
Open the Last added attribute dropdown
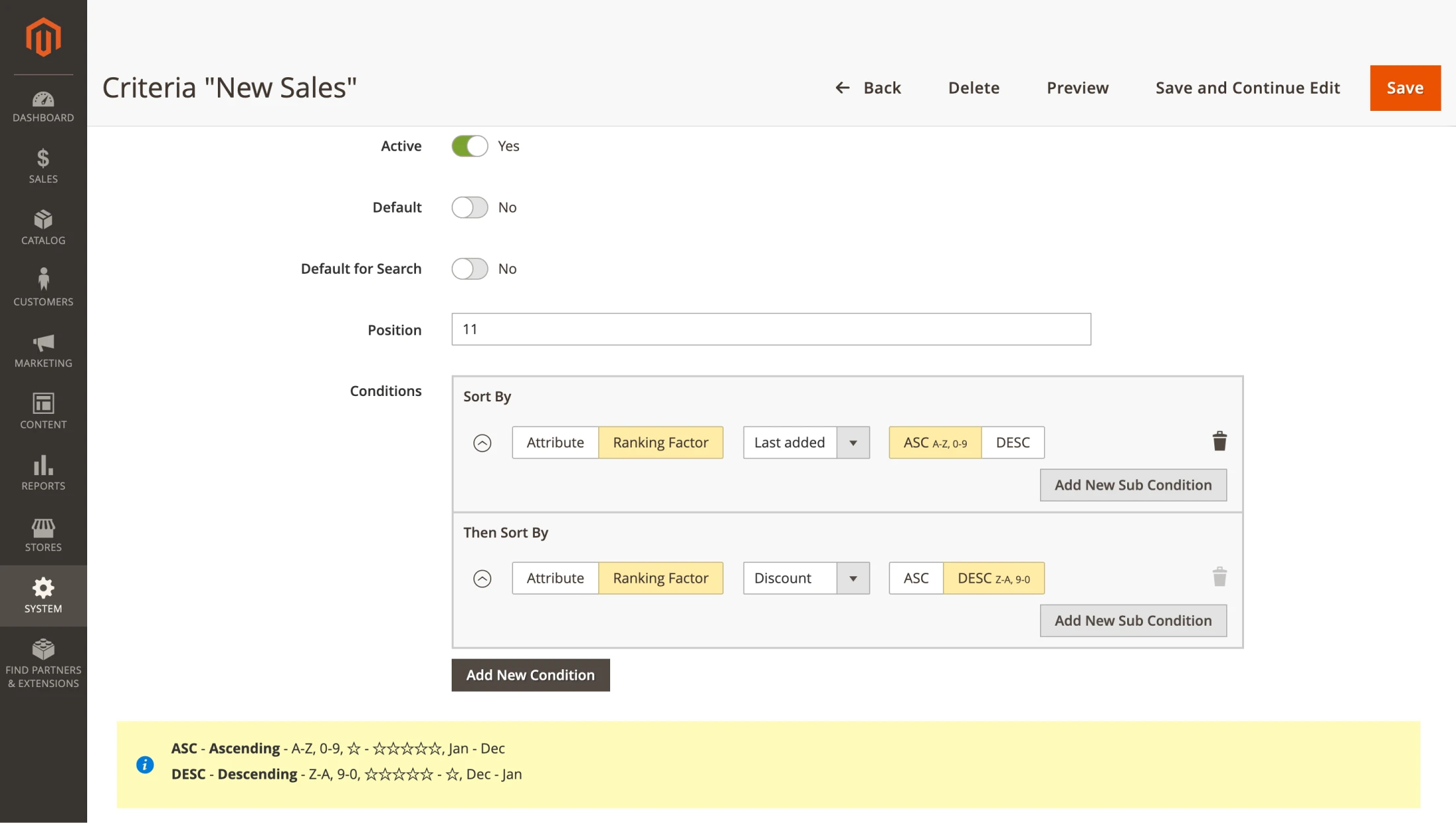point(854,442)
